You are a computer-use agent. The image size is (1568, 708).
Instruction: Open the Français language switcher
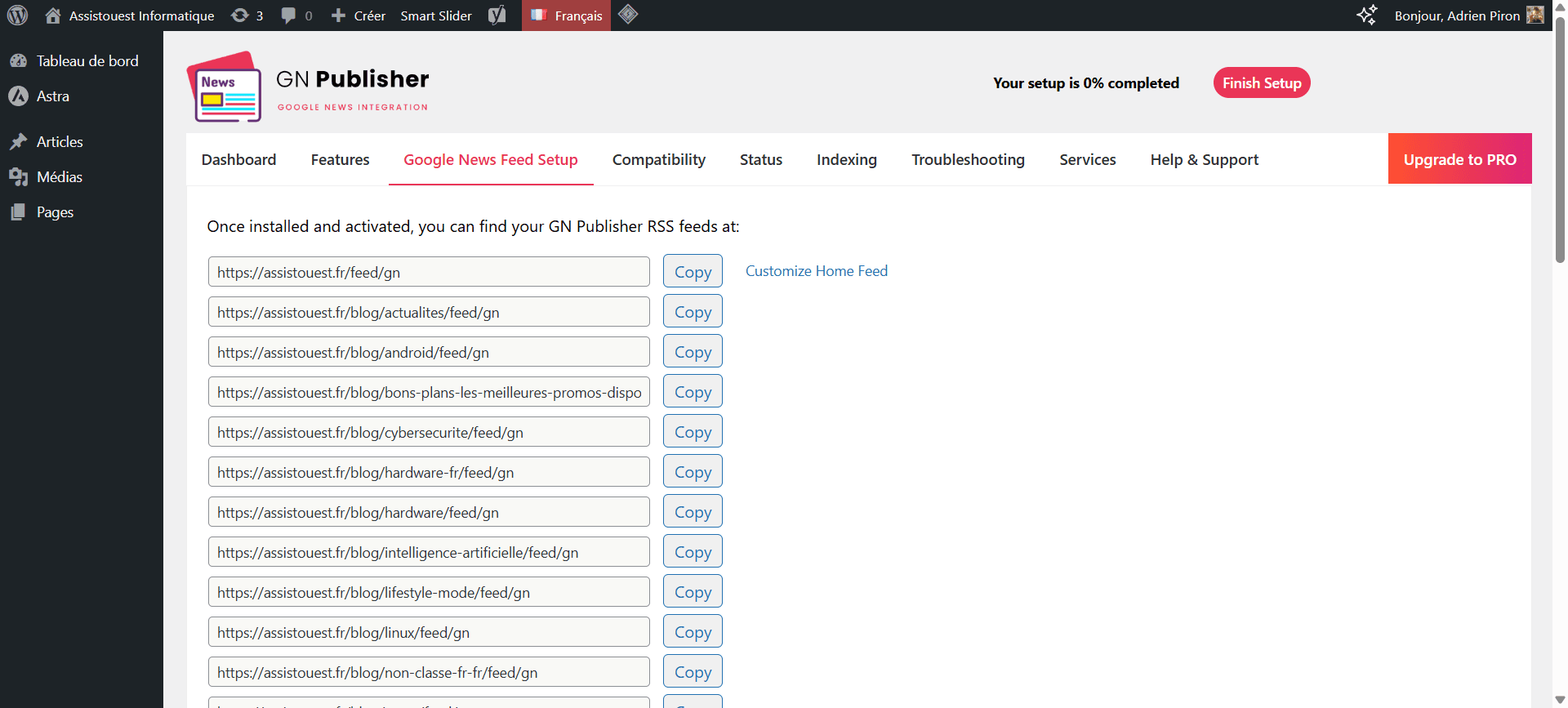click(567, 16)
